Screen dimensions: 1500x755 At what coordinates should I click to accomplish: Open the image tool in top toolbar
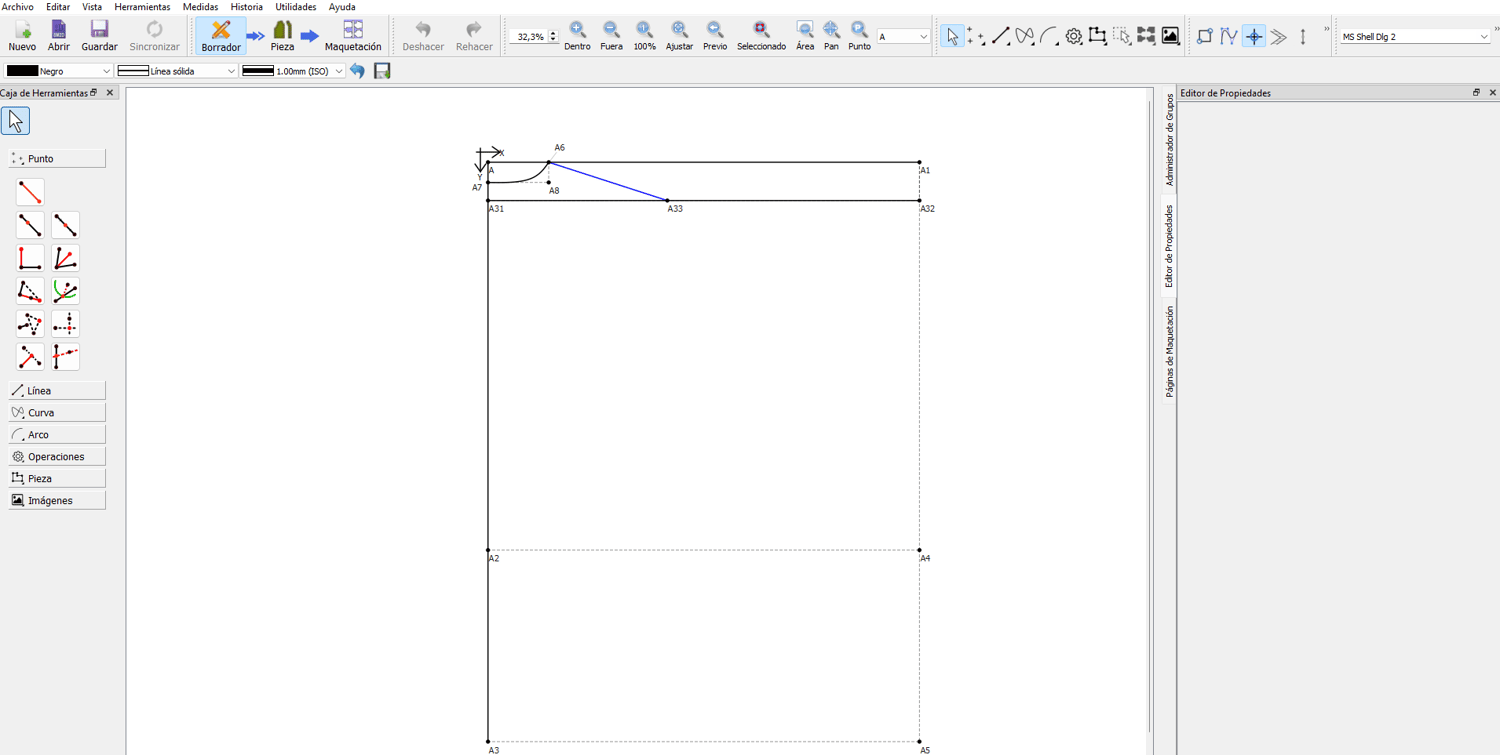(1170, 37)
